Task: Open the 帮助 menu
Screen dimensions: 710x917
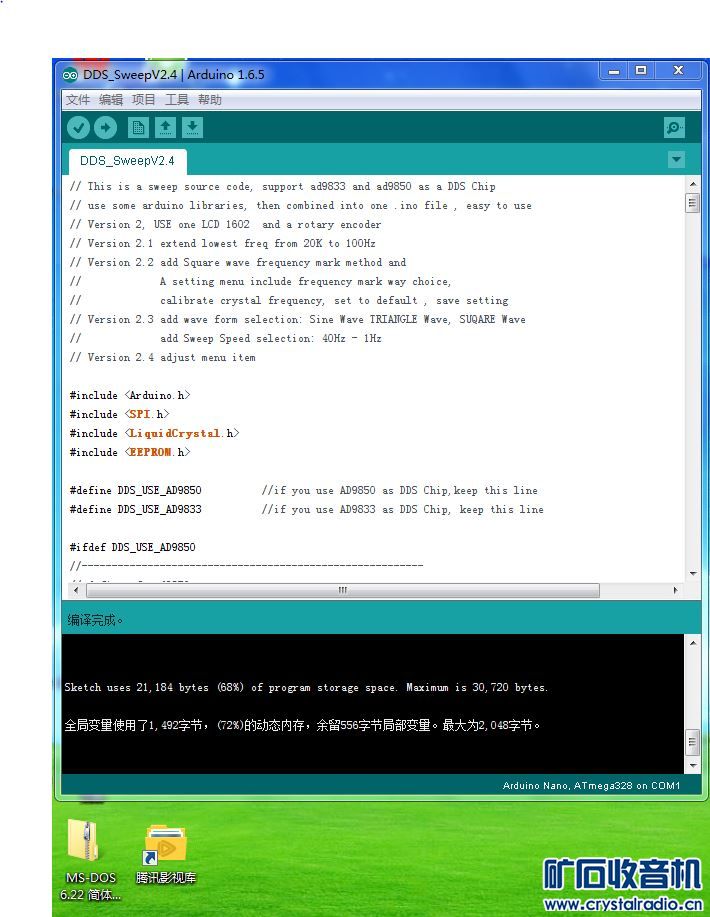Action: point(209,99)
